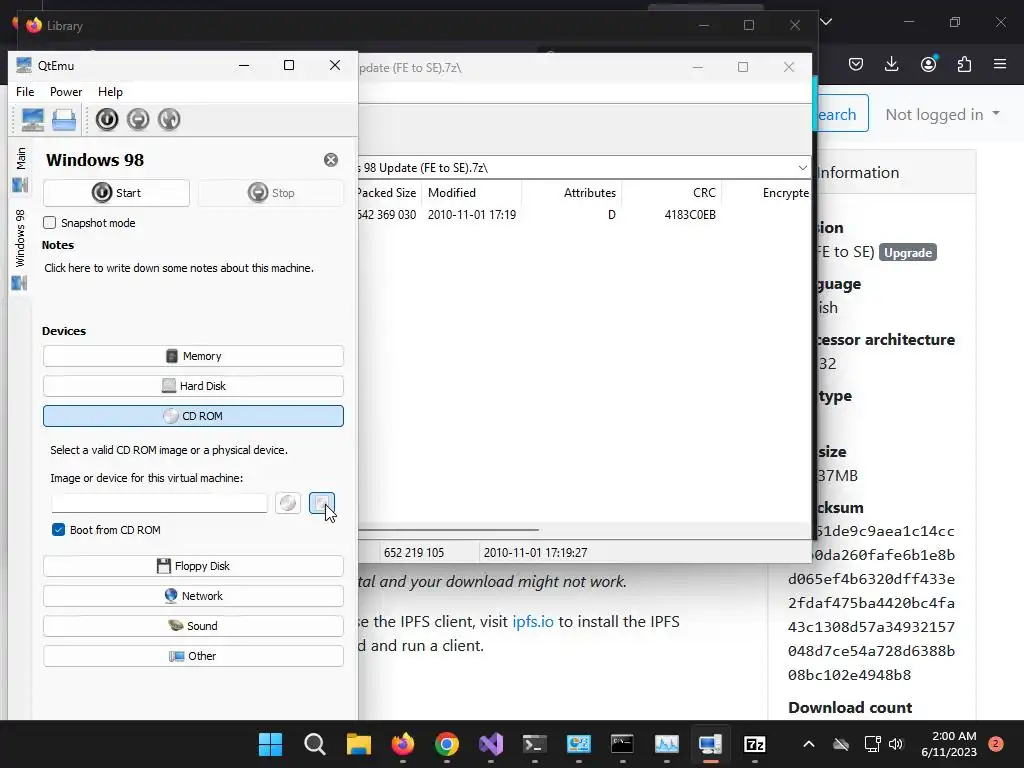Click the notes text about this machine
1024x768 pixels.
pos(179,268)
